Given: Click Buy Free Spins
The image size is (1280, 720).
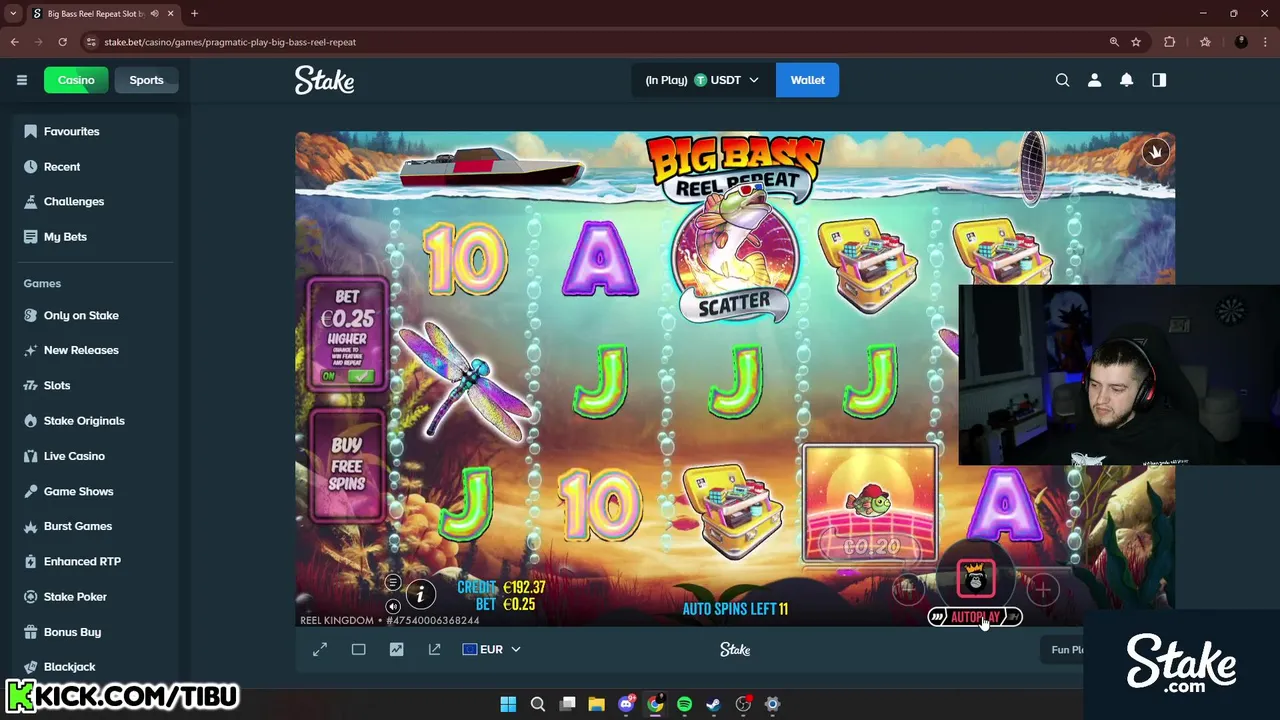Looking at the screenshot, I should pos(347,465).
